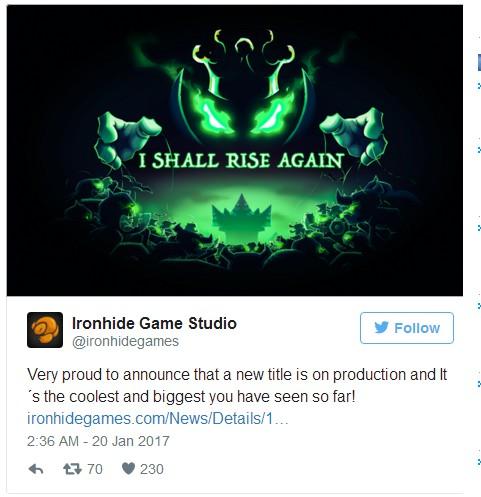This screenshot has height=497, width=481.
Task: Click the reply arrow icon
Action: tap(36, 469)
